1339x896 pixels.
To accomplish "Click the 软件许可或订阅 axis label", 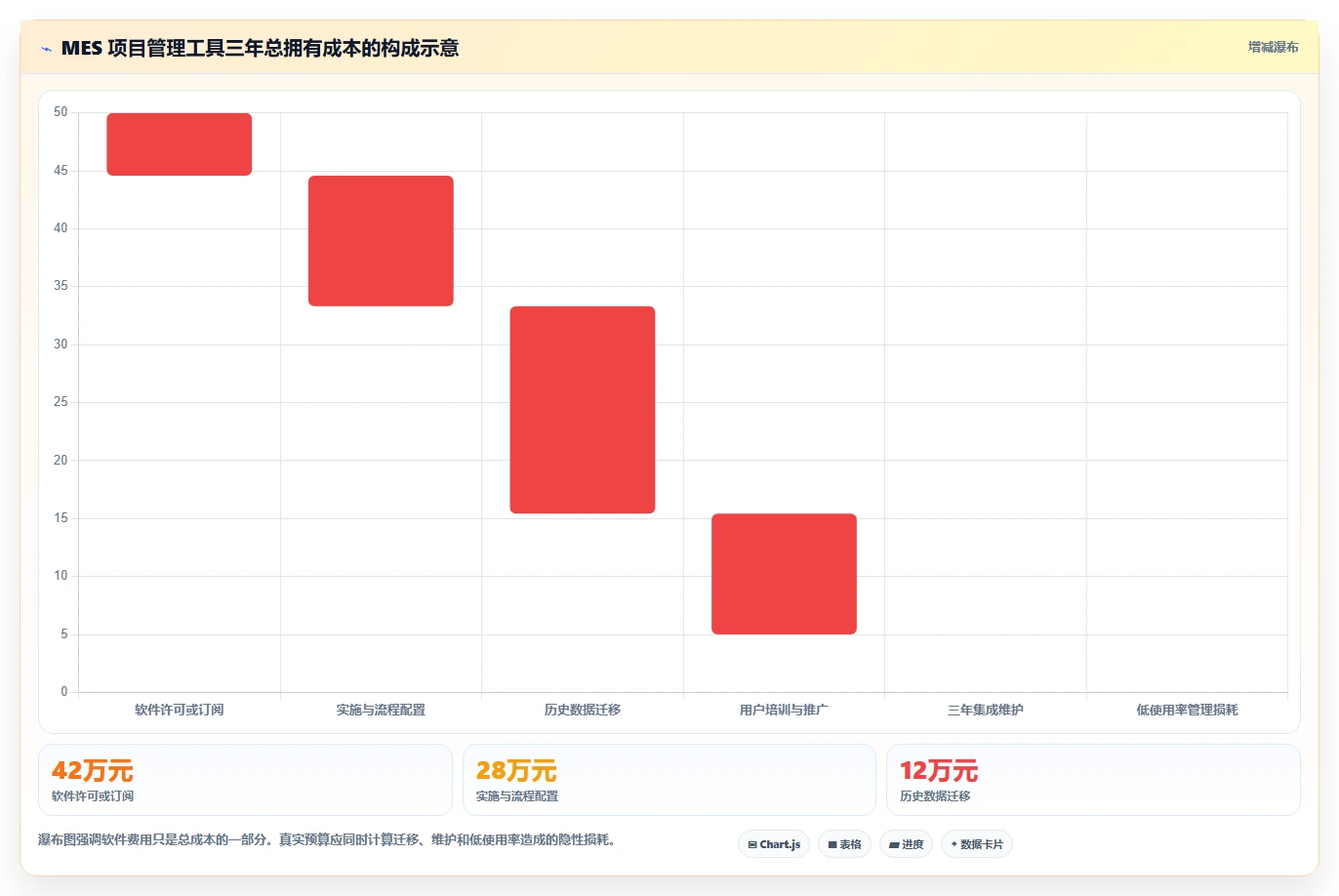I will point(180,710).
